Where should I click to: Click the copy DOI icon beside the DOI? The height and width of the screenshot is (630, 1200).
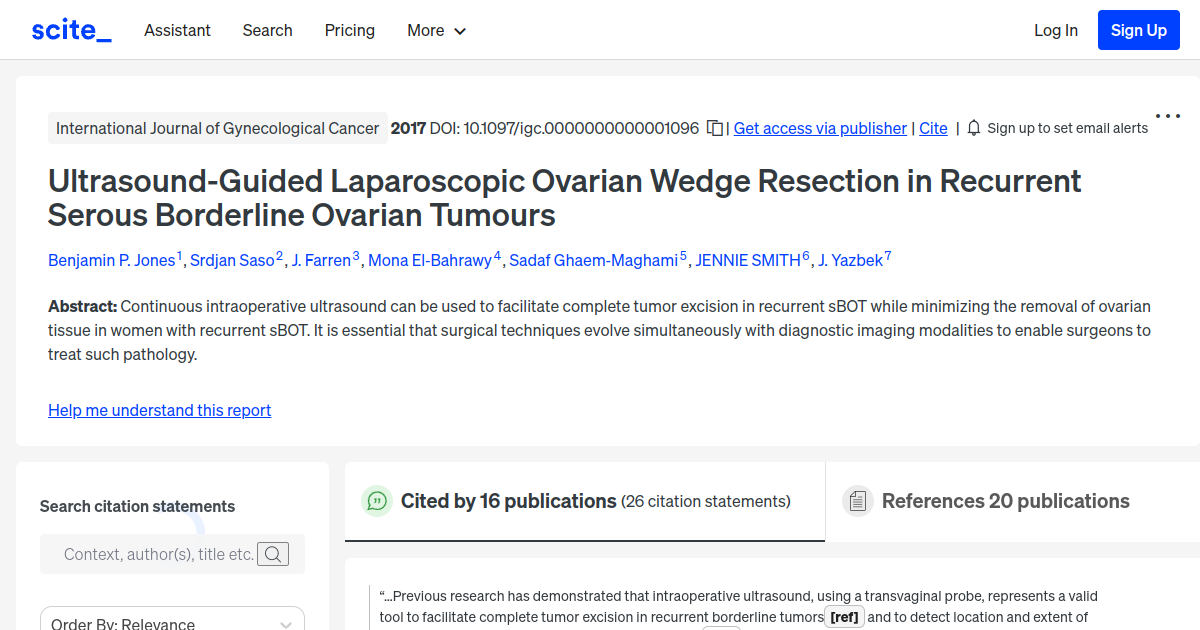pyautogui.click(x=714, y=128)
